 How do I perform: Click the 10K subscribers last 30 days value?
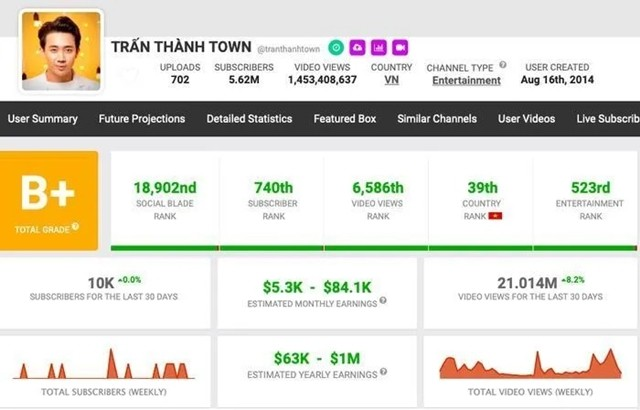point(101,283)
